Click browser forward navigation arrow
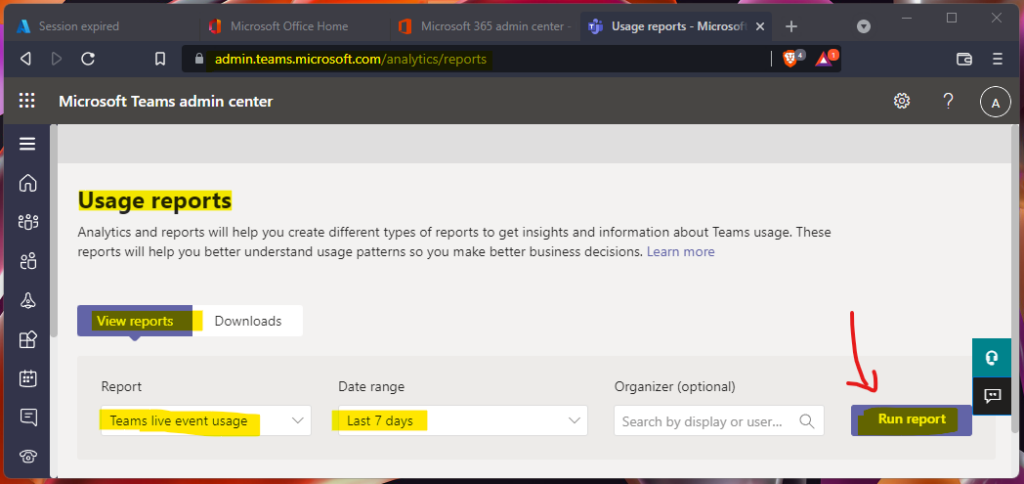Viewport: 1024px width, 484px height. tap(57, 59)
